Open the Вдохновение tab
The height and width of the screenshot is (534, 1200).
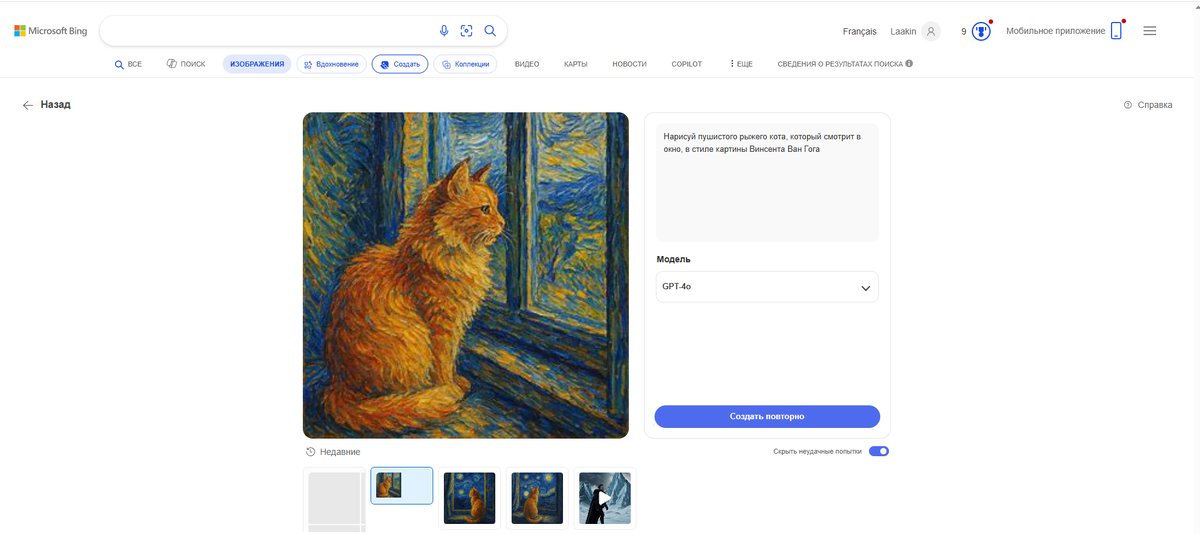point(331,64)
